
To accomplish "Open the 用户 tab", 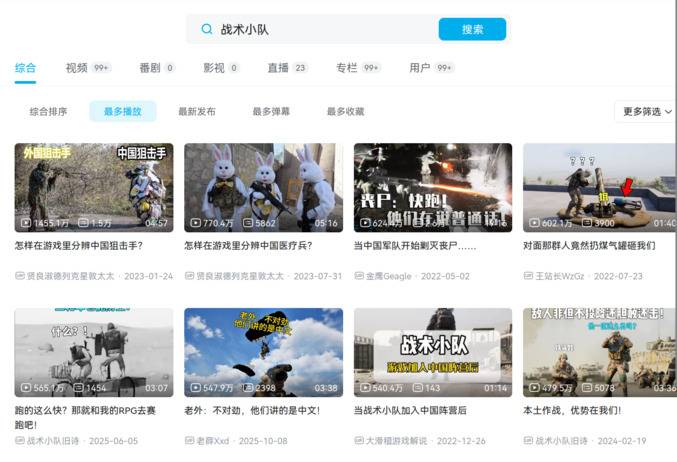I will pyautogui.click(x=431, y=68).
